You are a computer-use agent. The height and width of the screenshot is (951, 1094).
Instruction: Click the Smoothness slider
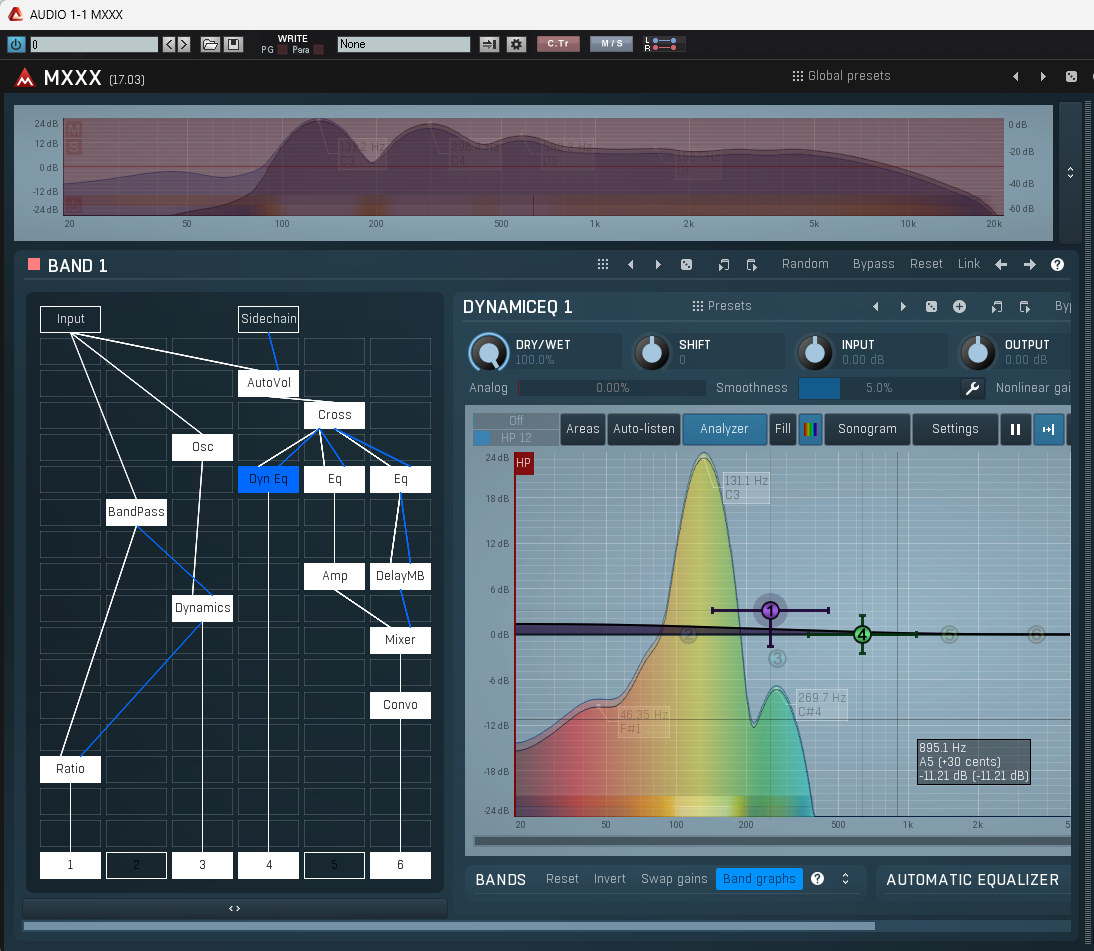(878, 388)
